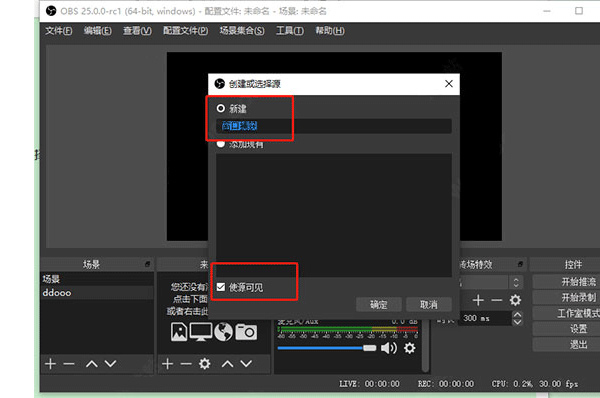Open the 配置文件(P) menu
This screenshot has height=398, width=600.
tap(186, 31)
